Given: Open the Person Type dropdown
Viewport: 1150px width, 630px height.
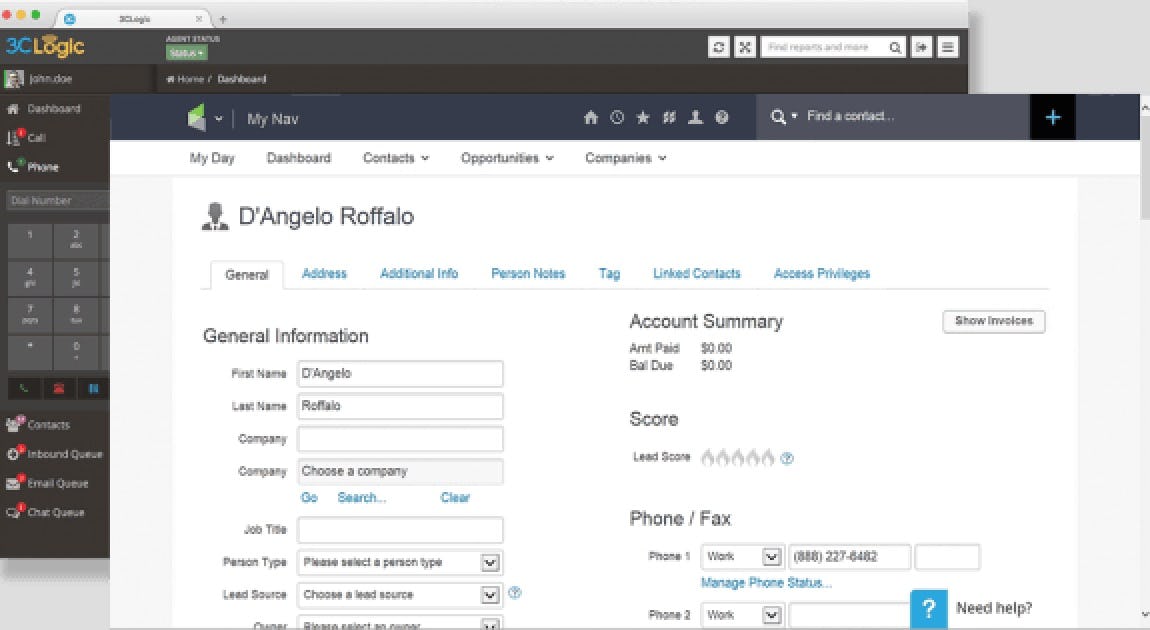Looking at the screenshot, I should (400, 563).
